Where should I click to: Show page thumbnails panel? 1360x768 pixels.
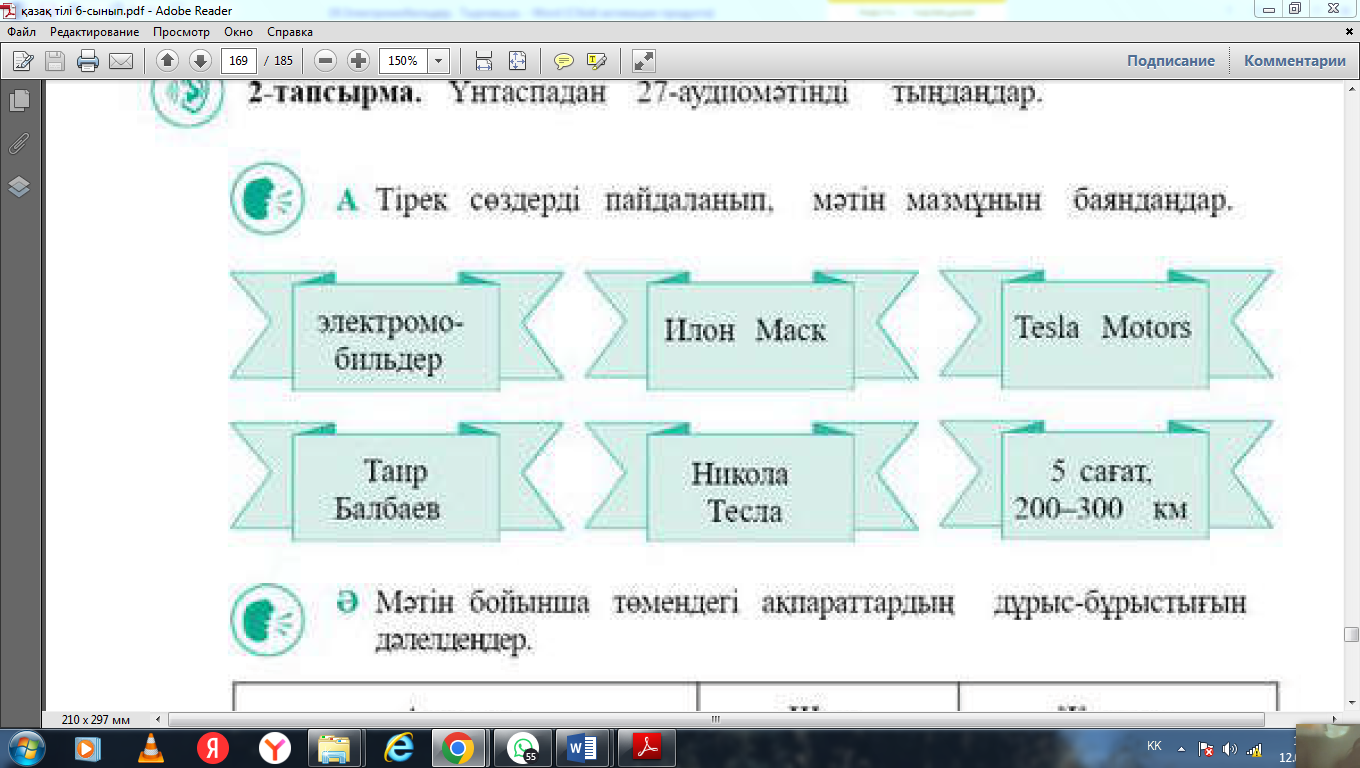click(19, 101)
